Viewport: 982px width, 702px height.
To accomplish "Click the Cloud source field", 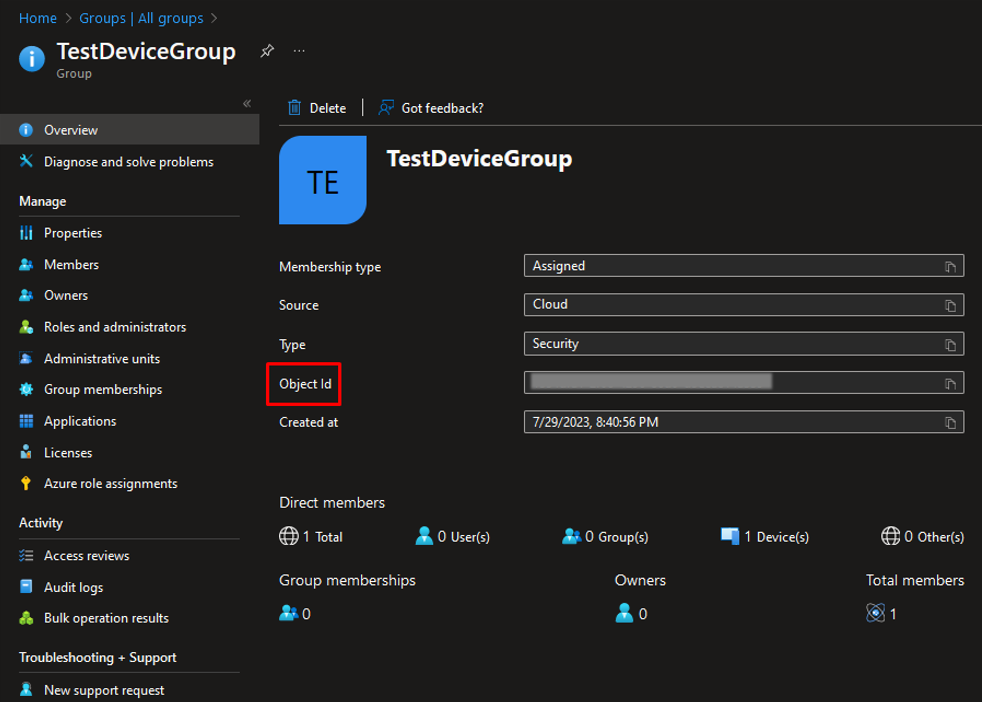I will (744, 304).
